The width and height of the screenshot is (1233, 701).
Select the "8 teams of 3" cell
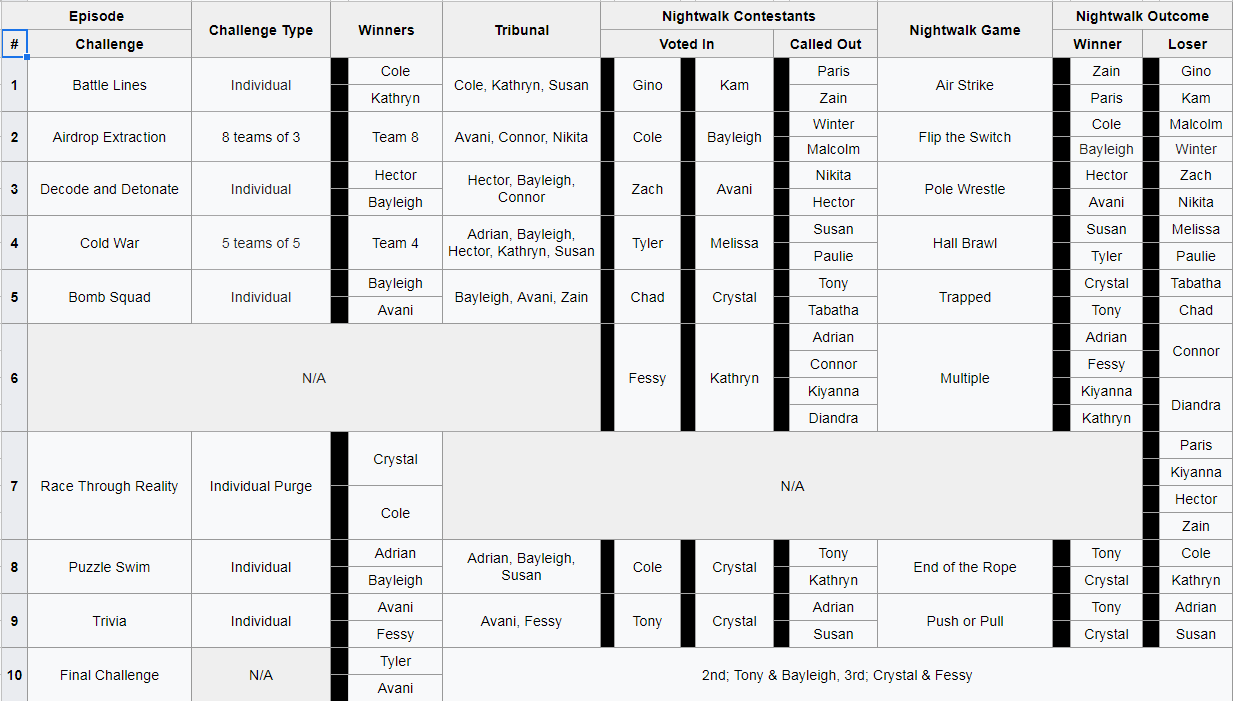[x=261, y=137]
